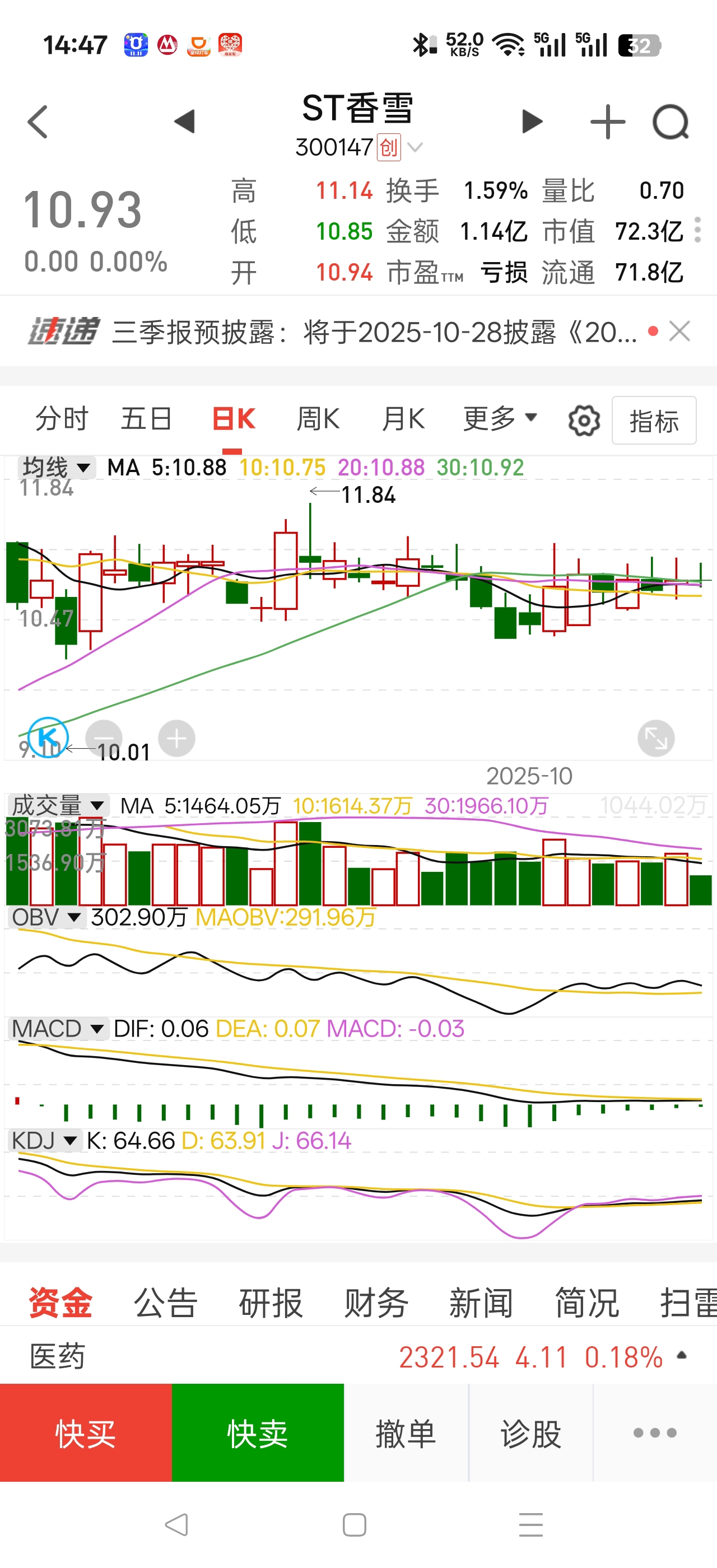Tap the 创 board badge

tap(389, 147)
